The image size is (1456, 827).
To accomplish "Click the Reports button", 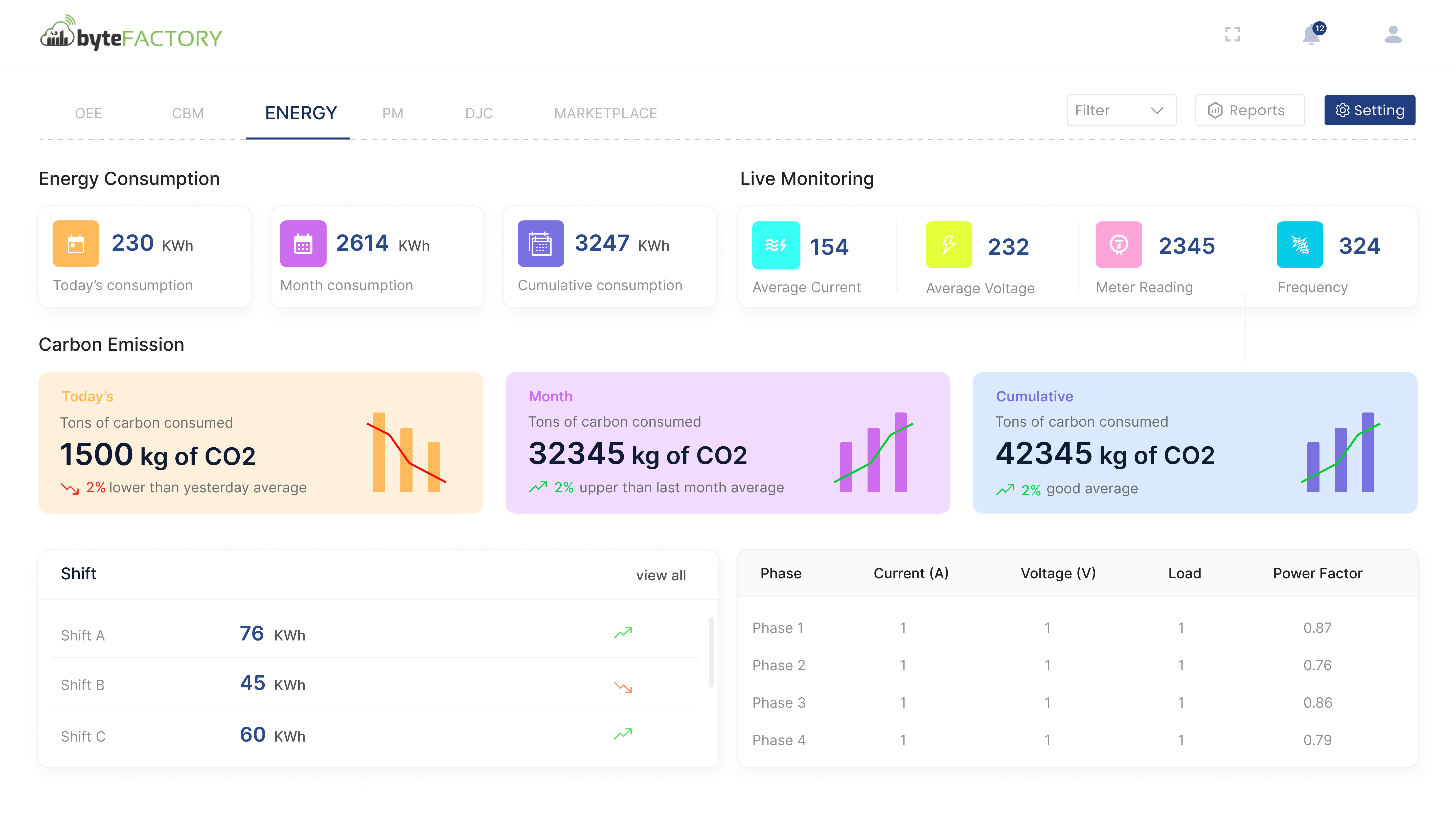I will pyautogui.click(x=1250, y=110).
